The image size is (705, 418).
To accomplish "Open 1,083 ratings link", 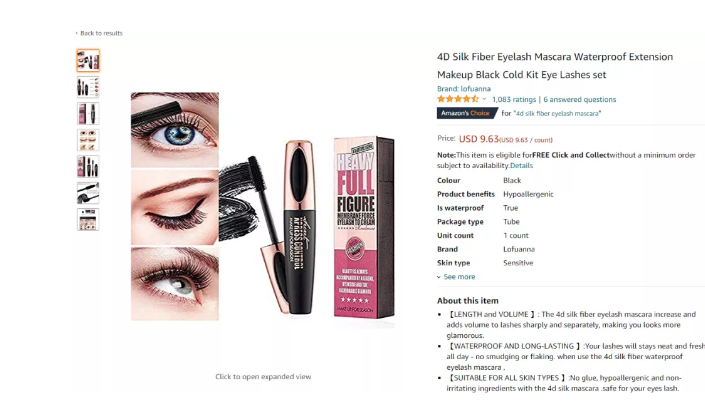I will pos(514,99).
